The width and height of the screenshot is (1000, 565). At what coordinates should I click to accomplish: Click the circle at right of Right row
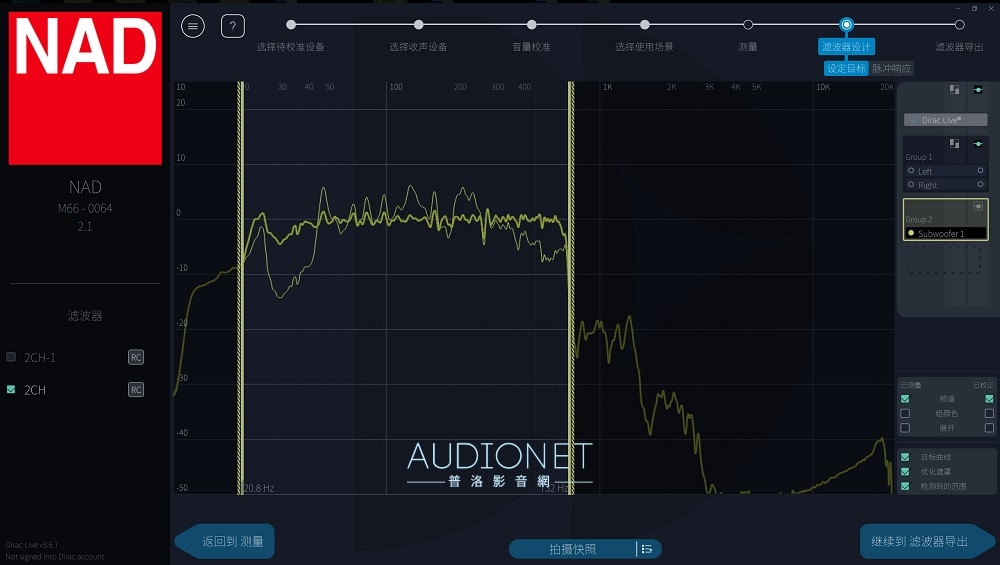pos(980,184)
